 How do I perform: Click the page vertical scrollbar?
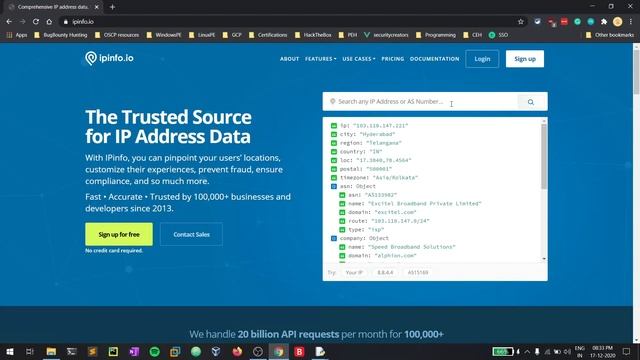(636, 73)
